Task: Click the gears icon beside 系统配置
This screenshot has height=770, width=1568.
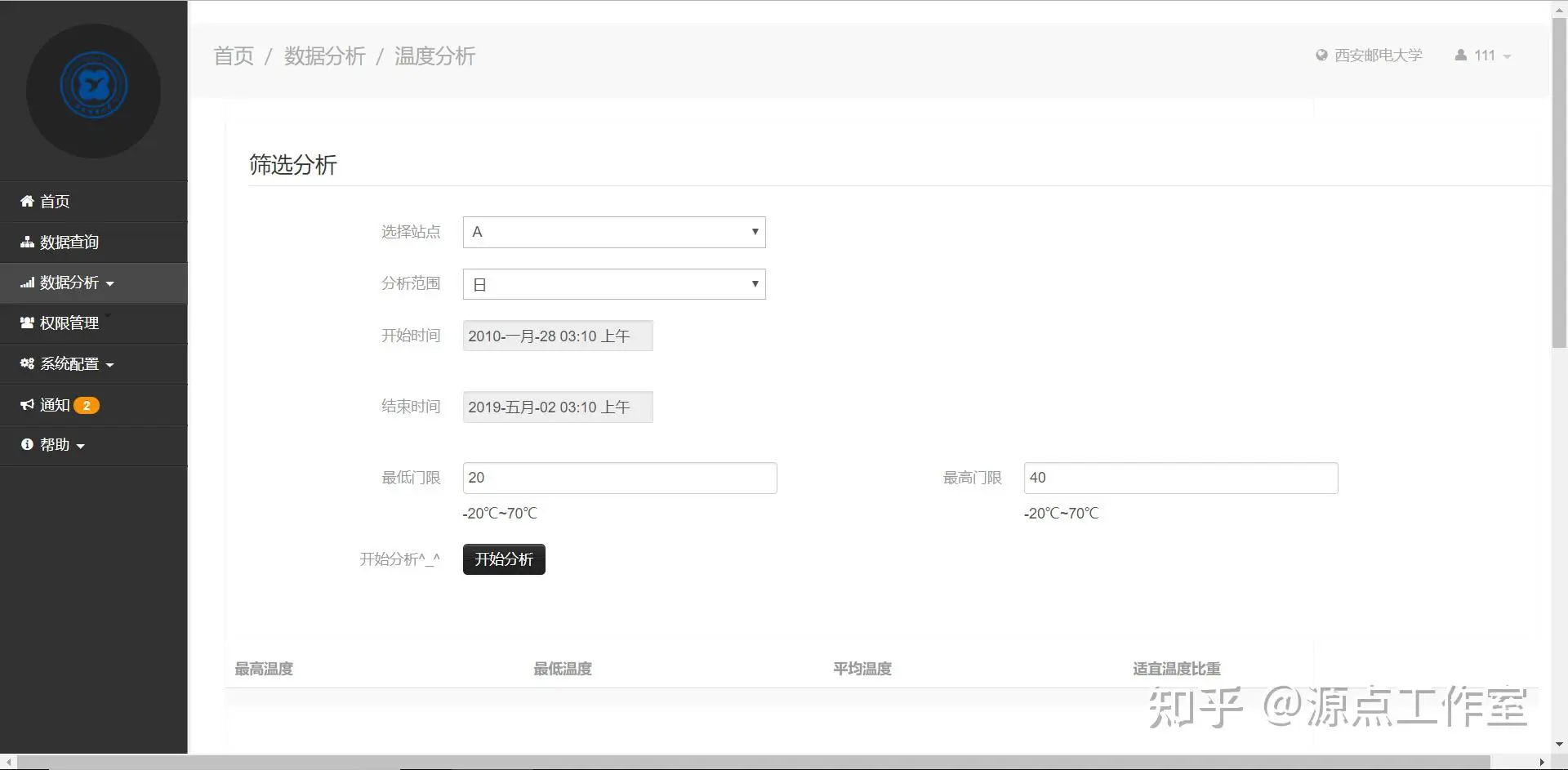Action: point(27,363)
